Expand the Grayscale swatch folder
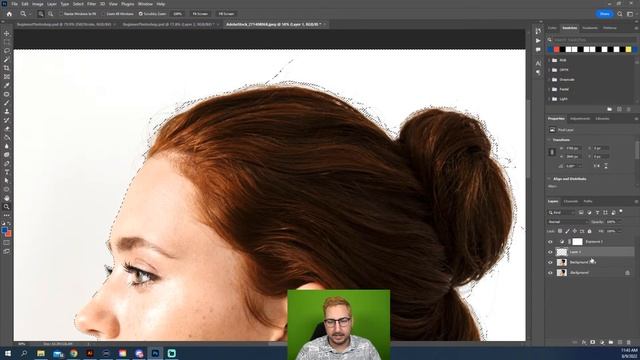 click(549, 80)
